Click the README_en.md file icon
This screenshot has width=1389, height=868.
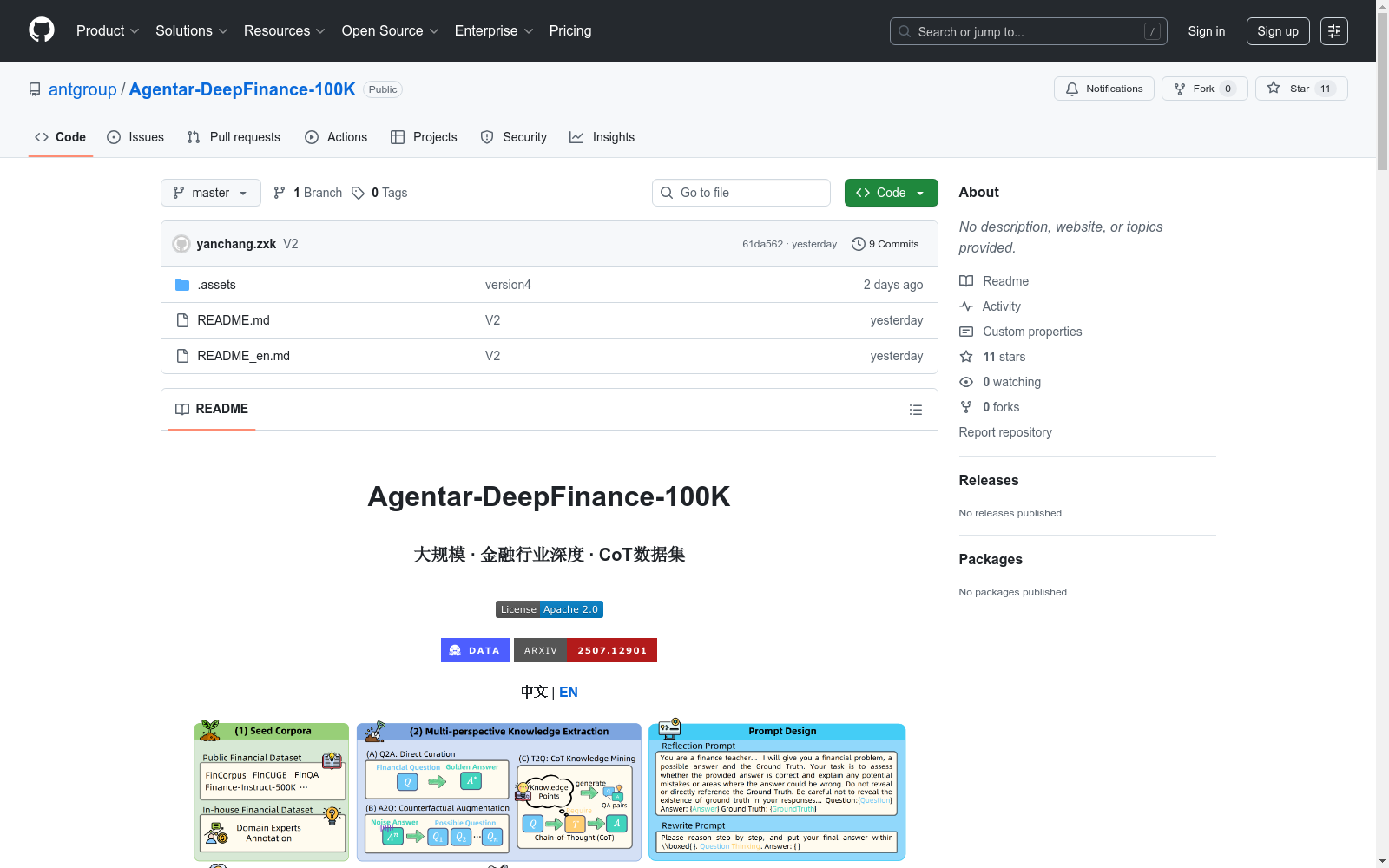182,356
